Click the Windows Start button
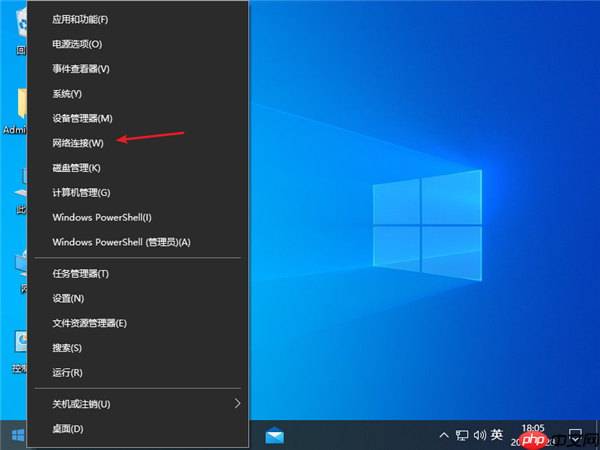Image resolution: width=600 pixels, height=450 pixels. (x=18, y=435)
